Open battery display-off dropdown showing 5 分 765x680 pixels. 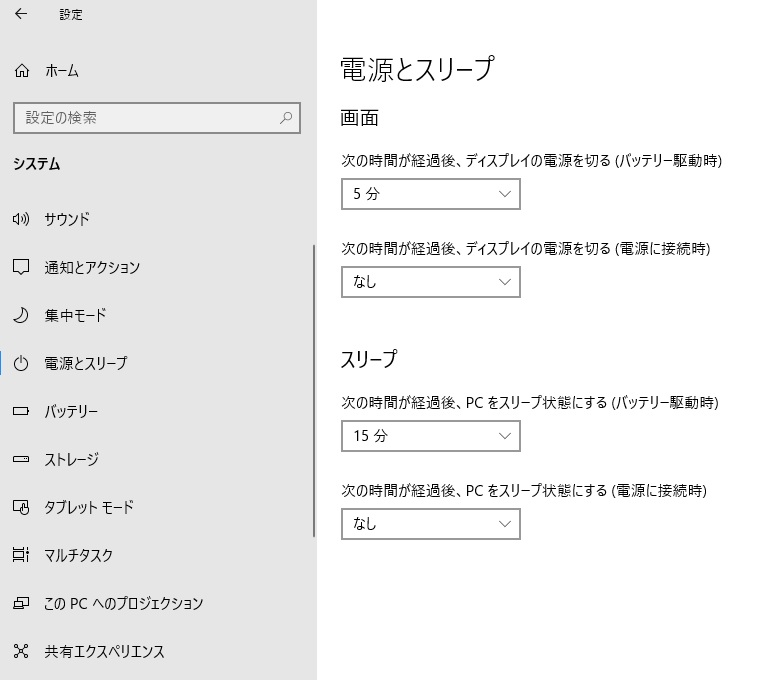tap(431, 194)
